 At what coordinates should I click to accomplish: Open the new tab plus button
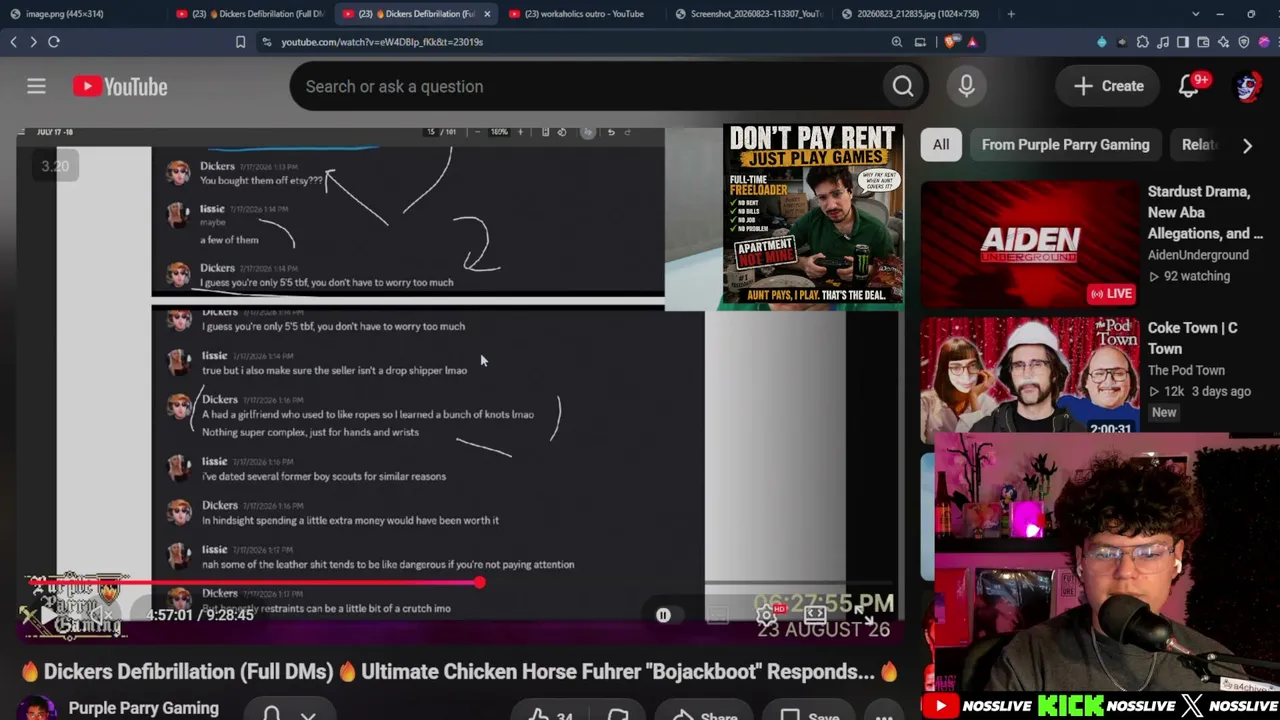pyautogui.click(x=1011, y=14)
